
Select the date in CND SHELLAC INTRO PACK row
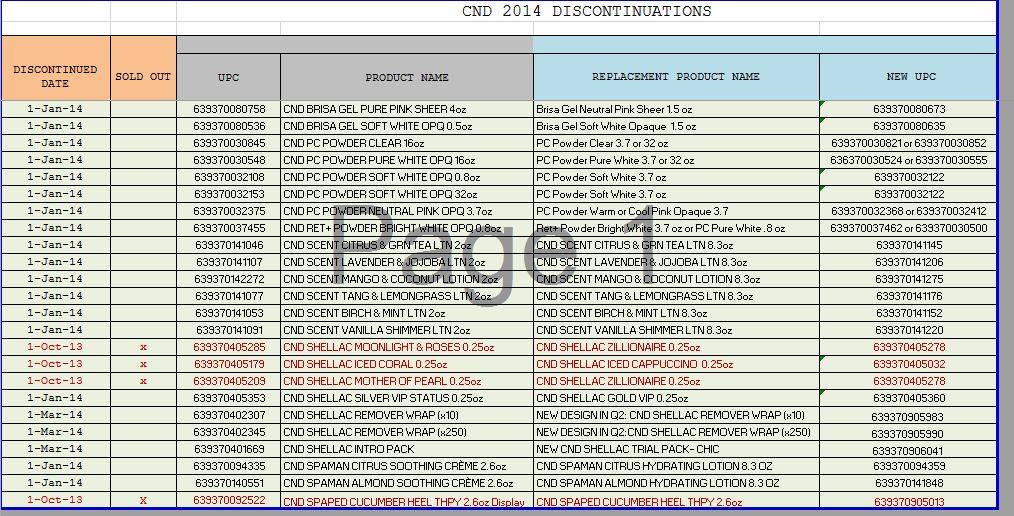(55, 449)
